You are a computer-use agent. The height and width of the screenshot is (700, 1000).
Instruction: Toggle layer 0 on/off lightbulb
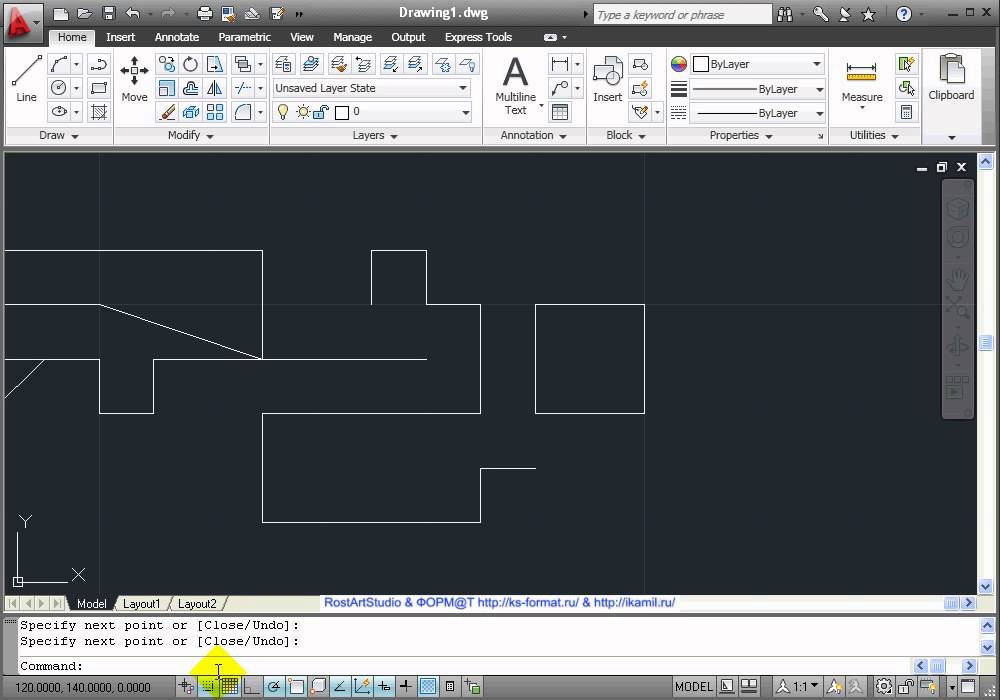pos(283,112)
